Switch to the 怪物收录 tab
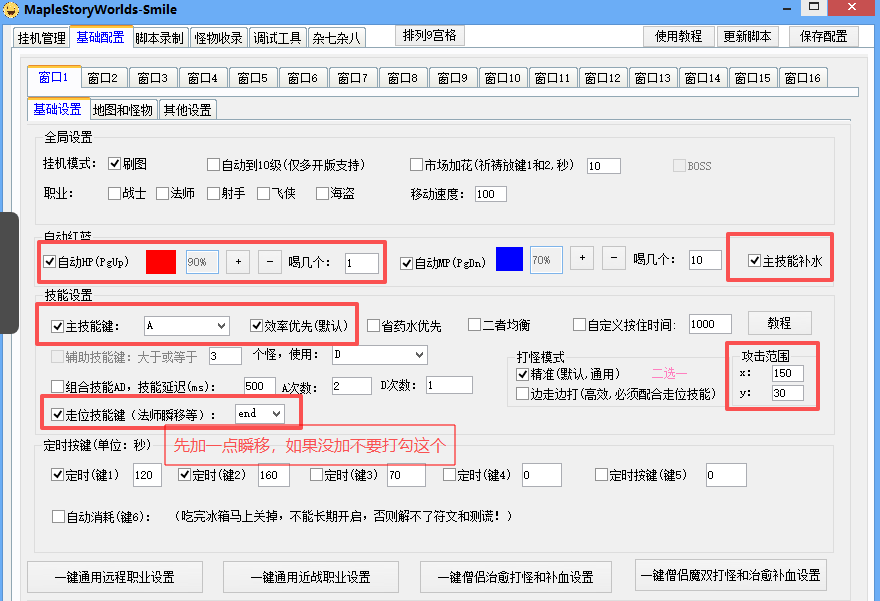 pyautogui.click(x=217, y=38)
